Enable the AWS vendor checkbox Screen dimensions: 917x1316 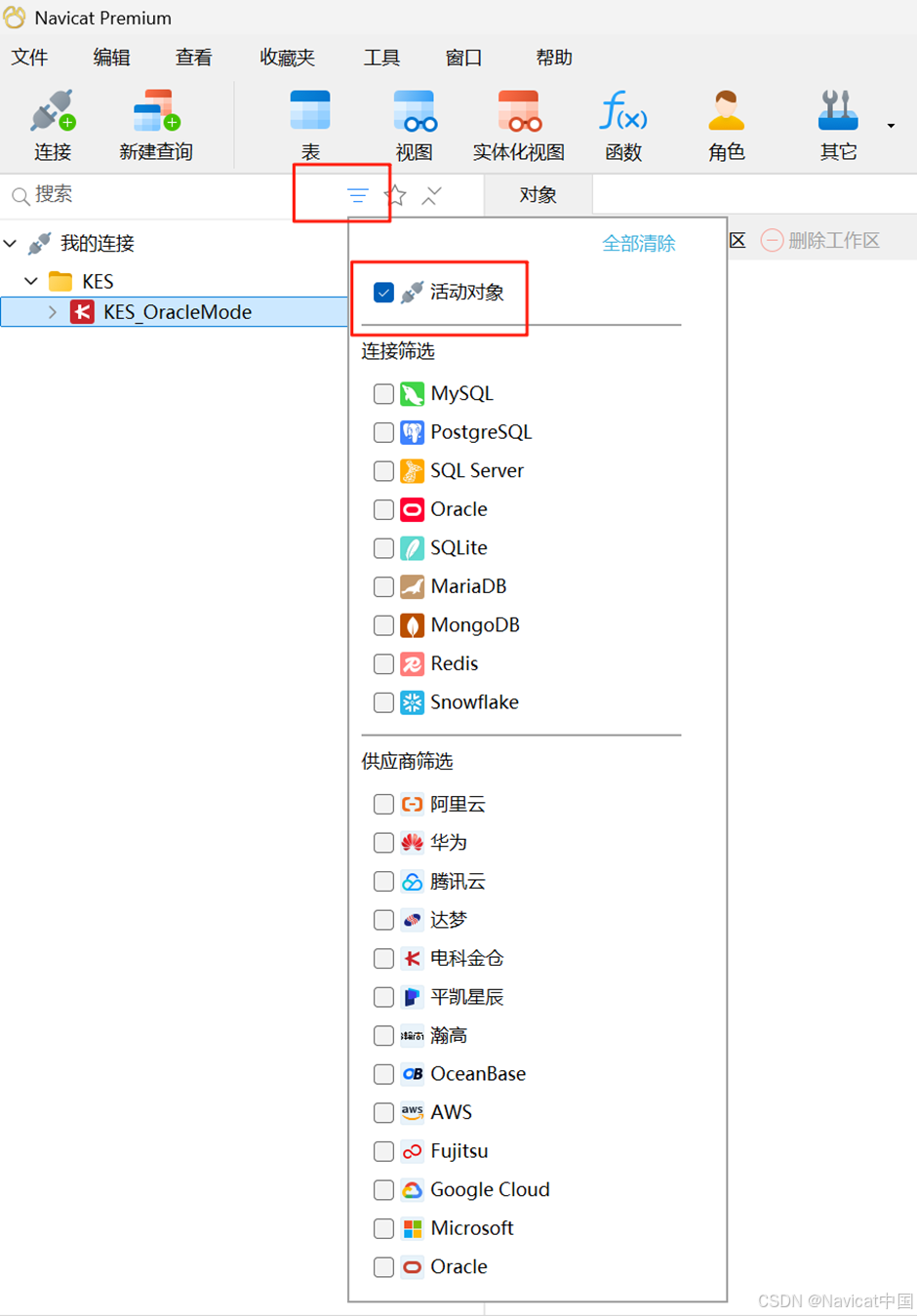(x=383, y=1112)
